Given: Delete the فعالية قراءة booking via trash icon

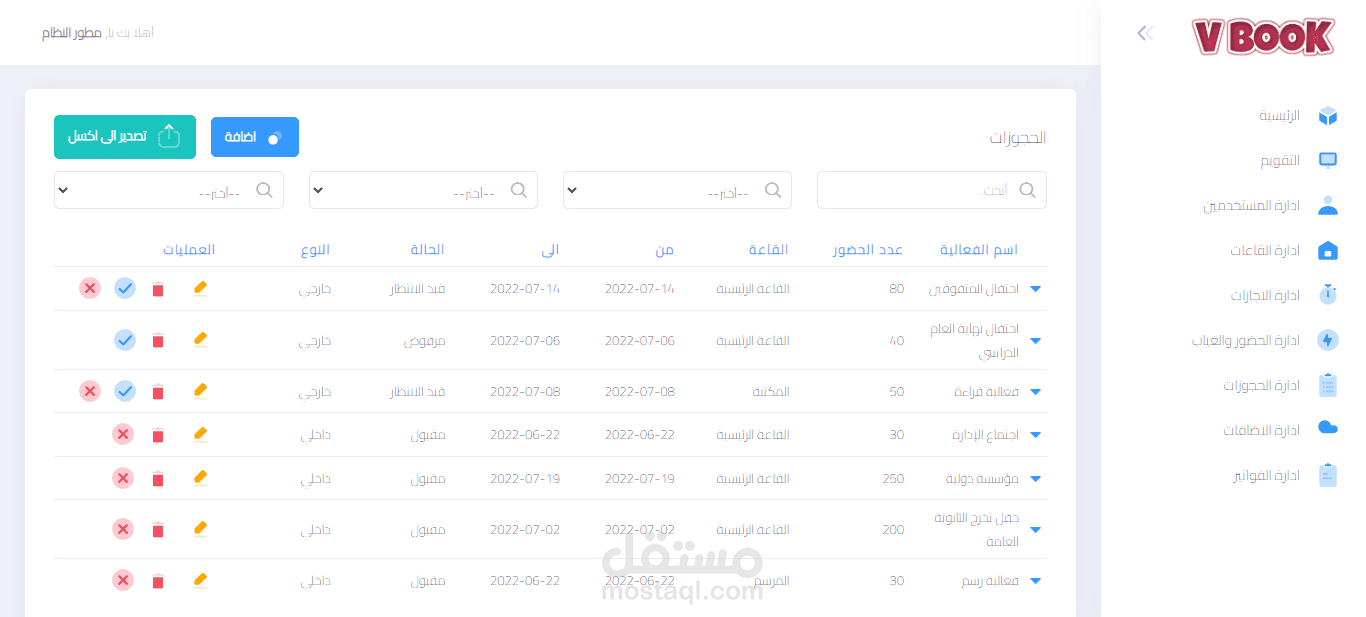Looking at the screenshot, I should click(x=158, y=391).
